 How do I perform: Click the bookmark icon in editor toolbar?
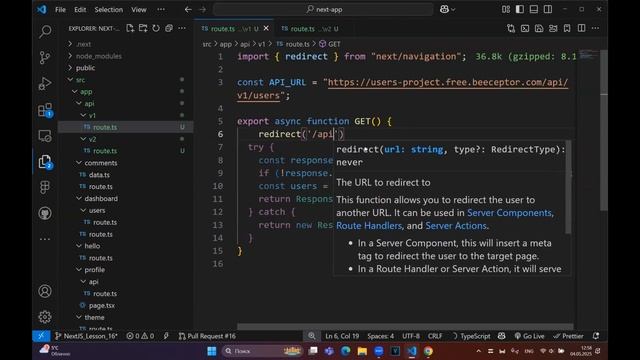567,28
